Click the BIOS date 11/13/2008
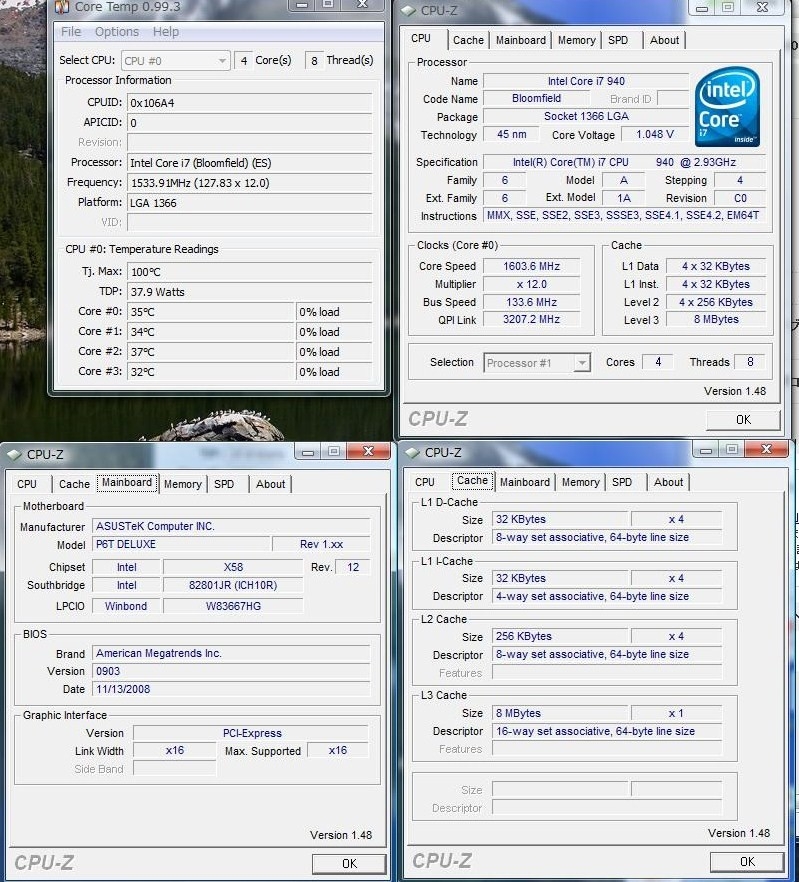799x882 pixels. point(231,689)
